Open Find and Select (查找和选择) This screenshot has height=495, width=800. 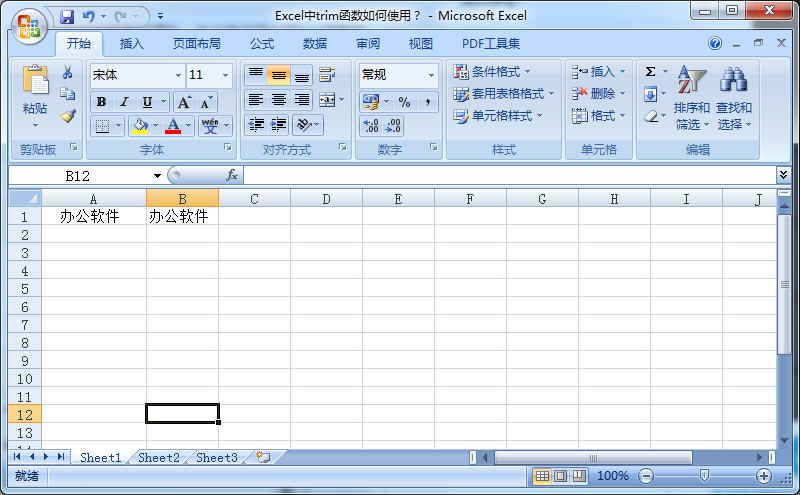[734, 98]
